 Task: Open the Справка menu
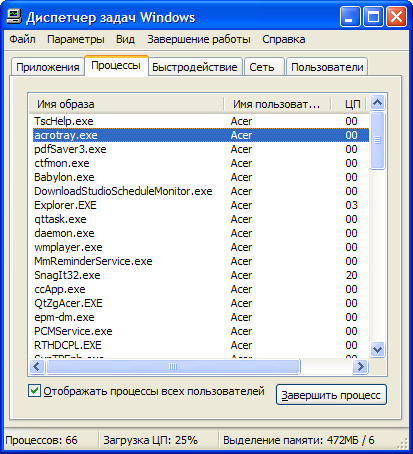click(284, 39)
